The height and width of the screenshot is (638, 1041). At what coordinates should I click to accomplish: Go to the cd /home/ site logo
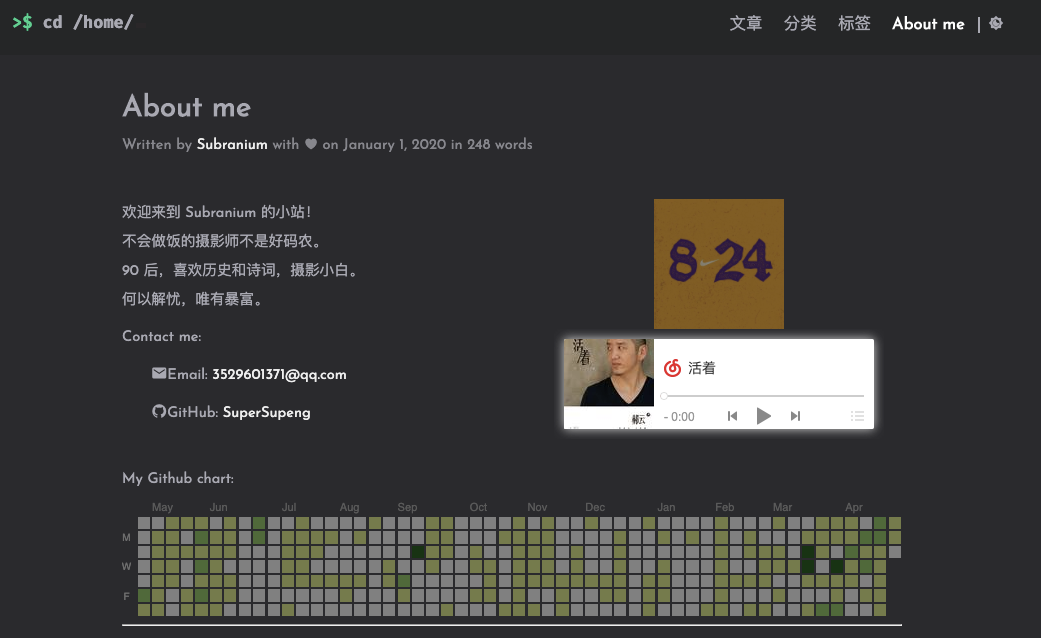click(73, 22)
